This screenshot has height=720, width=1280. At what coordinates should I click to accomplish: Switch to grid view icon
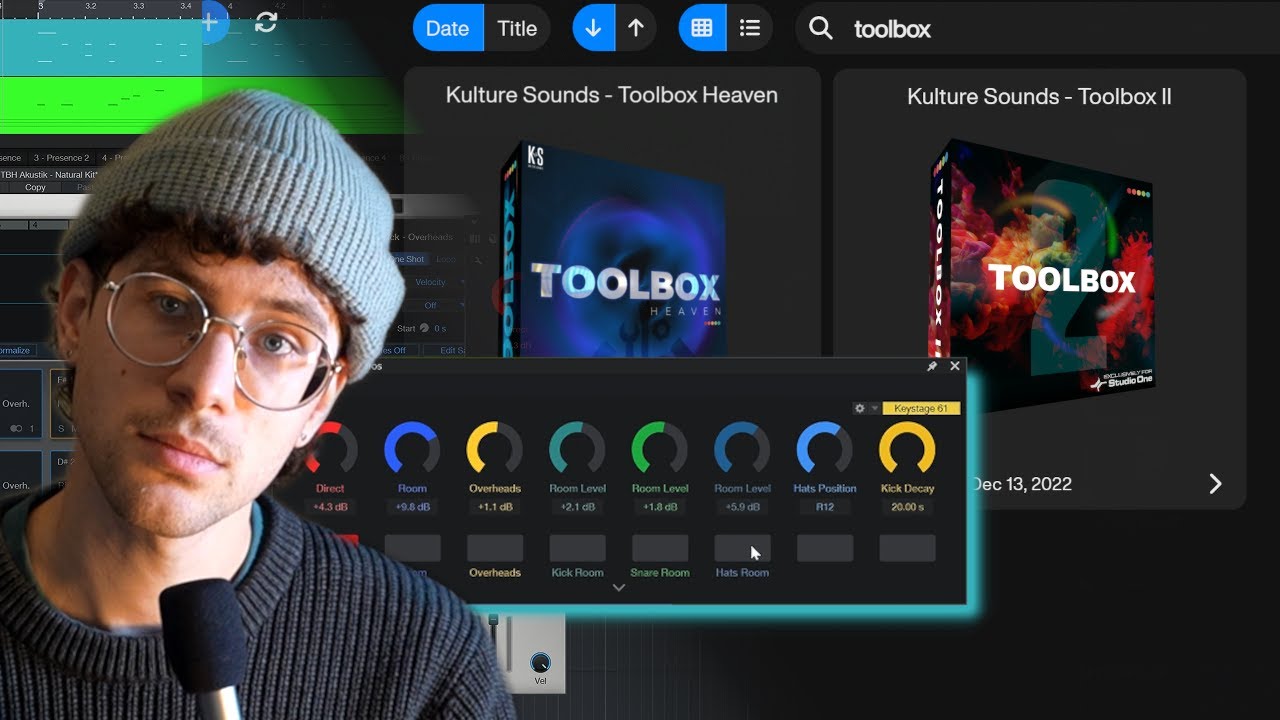pos(702,29)
